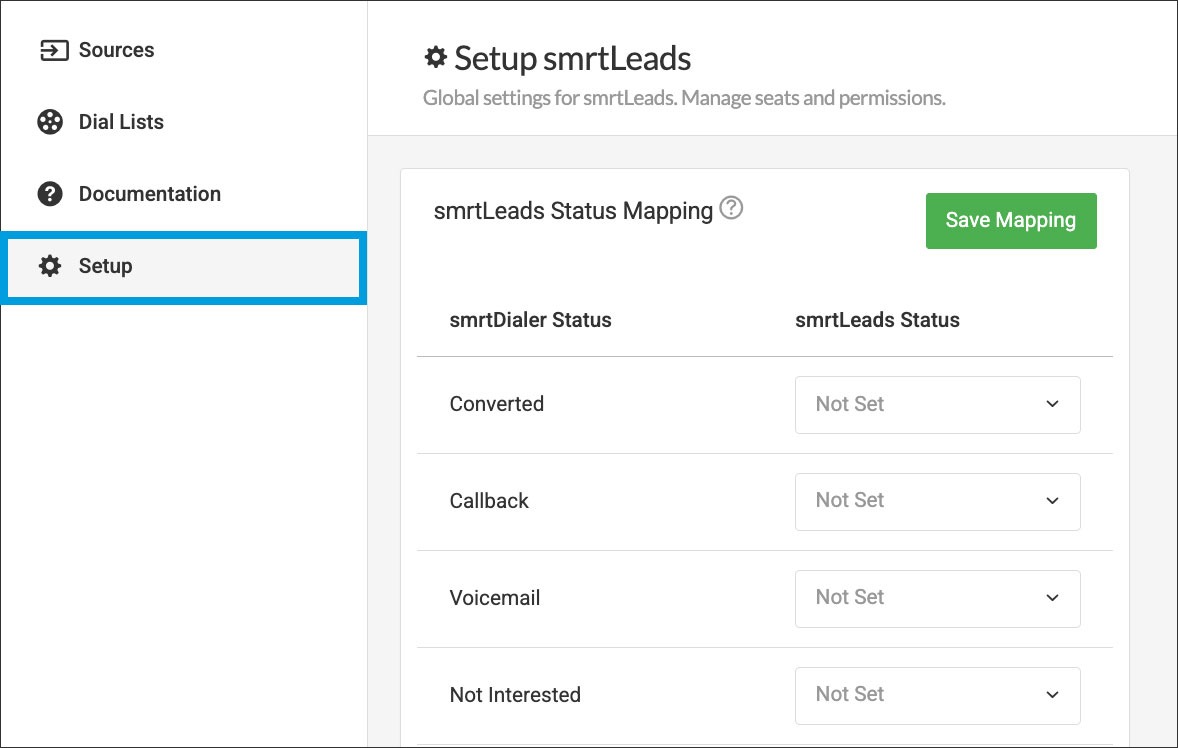
Task: Click the Voicemail row label
Action: (495, 598)
